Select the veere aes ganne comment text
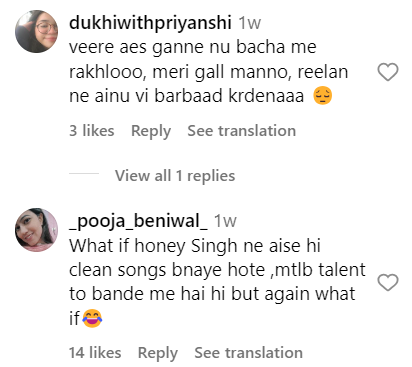Viewport: 412px width, 367px height. pyautogui.click(x=208, y=72)
